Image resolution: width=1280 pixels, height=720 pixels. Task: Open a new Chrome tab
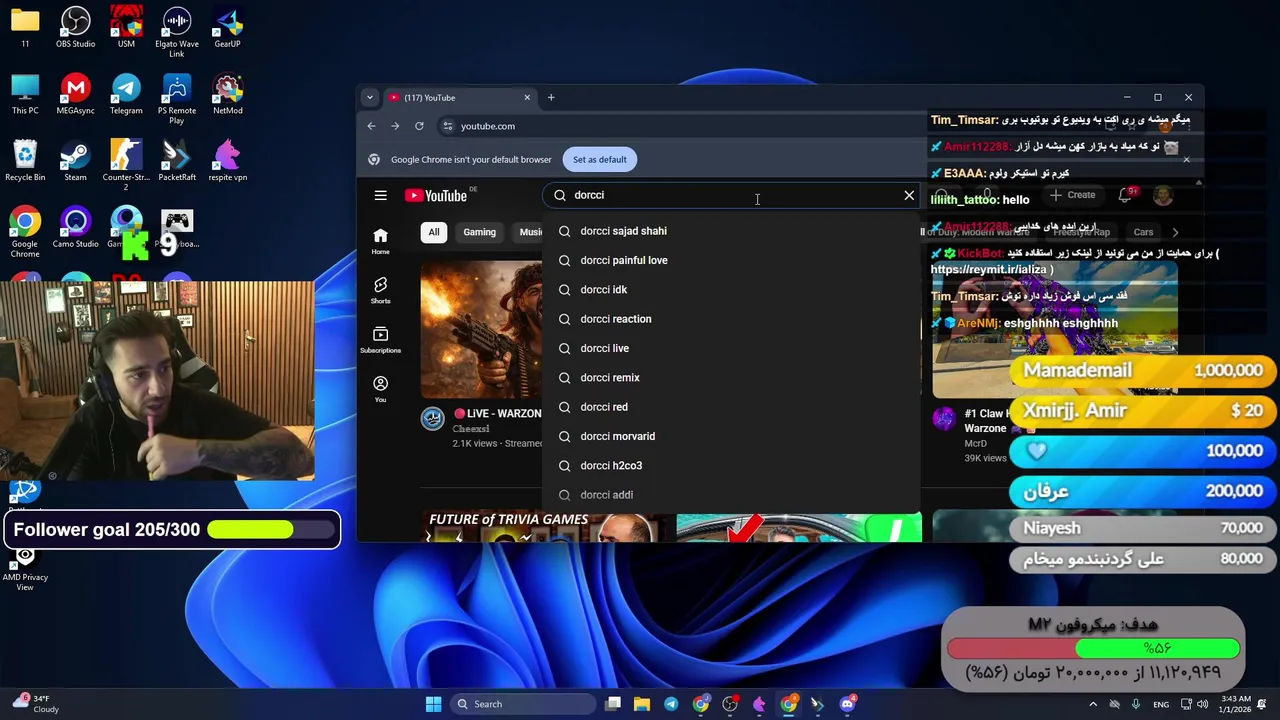pyautogui.click(x=551, y=97)
